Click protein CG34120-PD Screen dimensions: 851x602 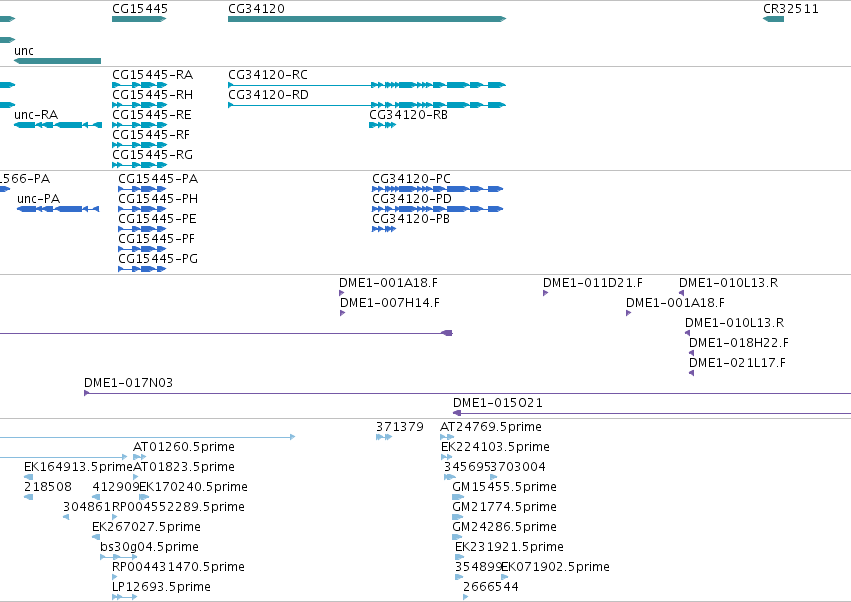click(437, 210)
